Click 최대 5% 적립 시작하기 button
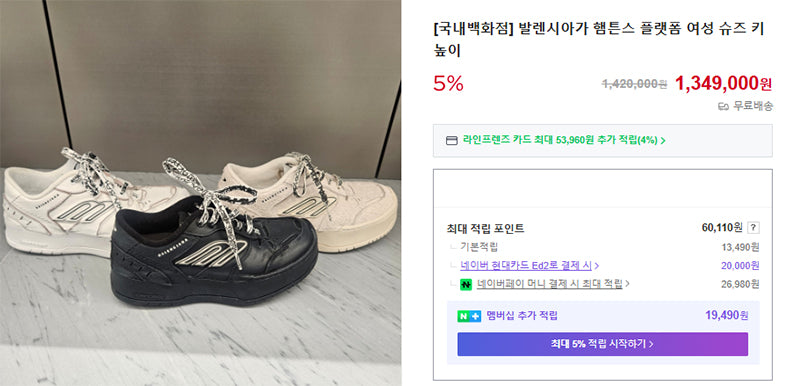 click(603, 344)
